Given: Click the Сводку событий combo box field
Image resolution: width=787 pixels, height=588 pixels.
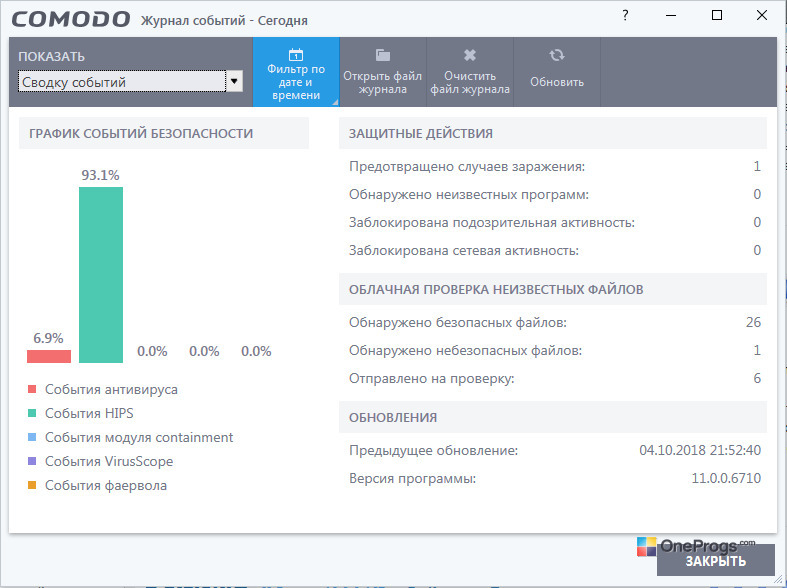Looking at the screenshot, I should [x=122, y=81].
